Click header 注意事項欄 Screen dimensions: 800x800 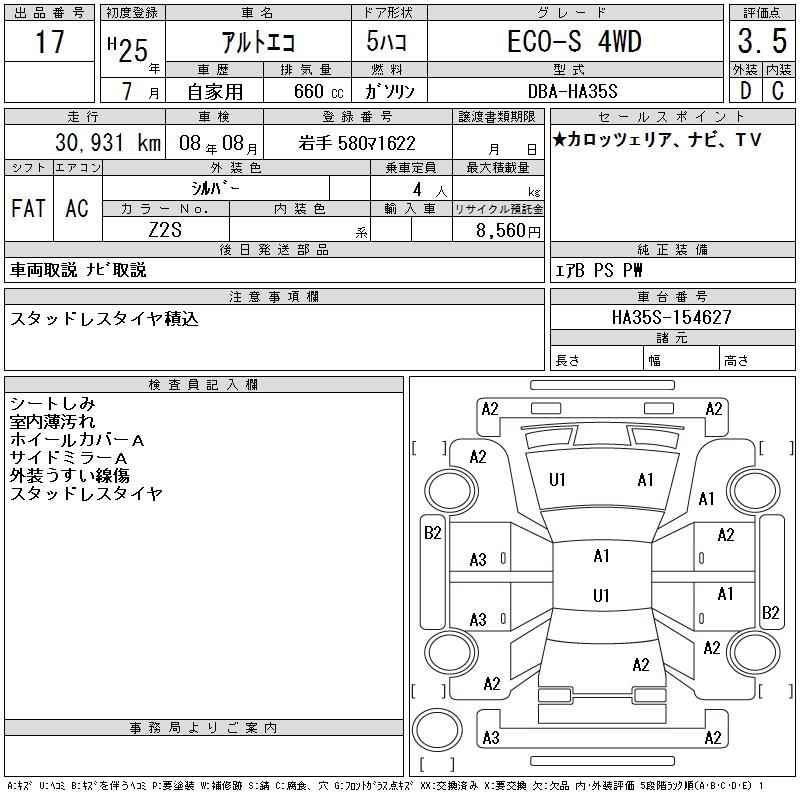pyautogui.click(x=274, y=296)
